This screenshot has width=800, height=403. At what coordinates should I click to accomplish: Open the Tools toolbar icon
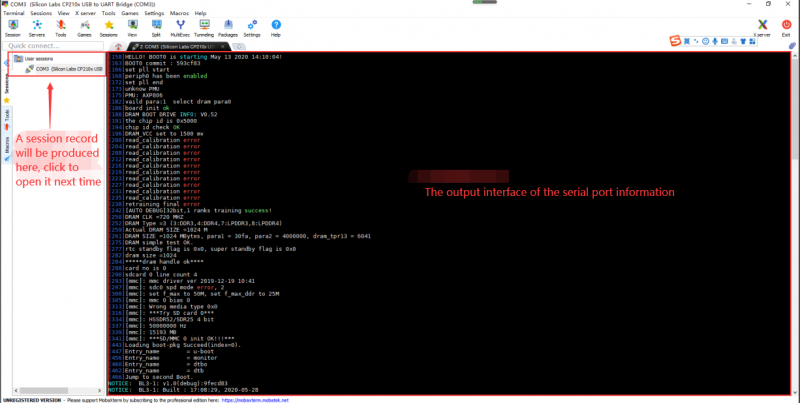pyautogui.click(x=60, y=27)
